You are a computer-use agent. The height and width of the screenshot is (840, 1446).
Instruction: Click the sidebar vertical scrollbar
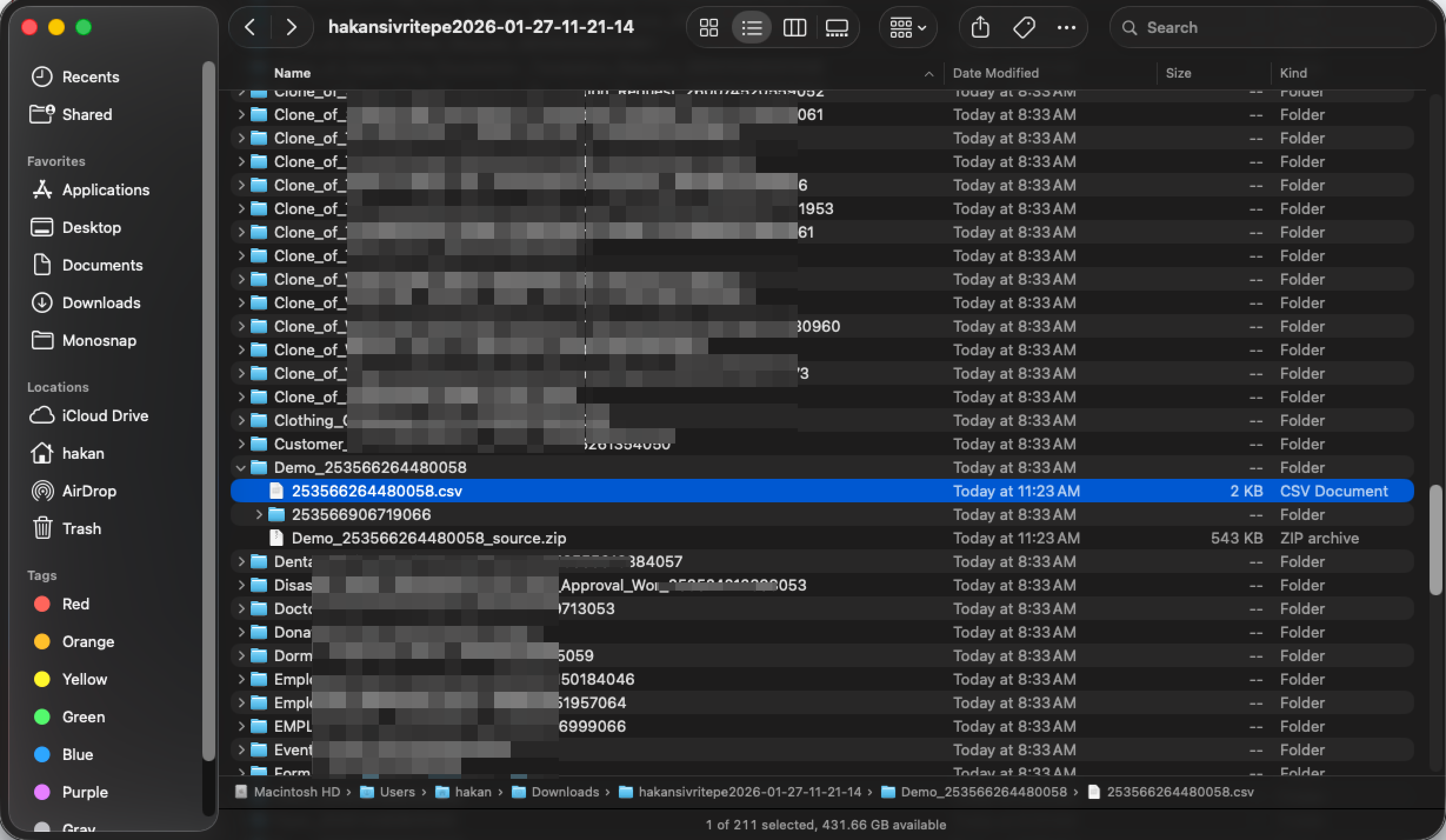[208, 412]
